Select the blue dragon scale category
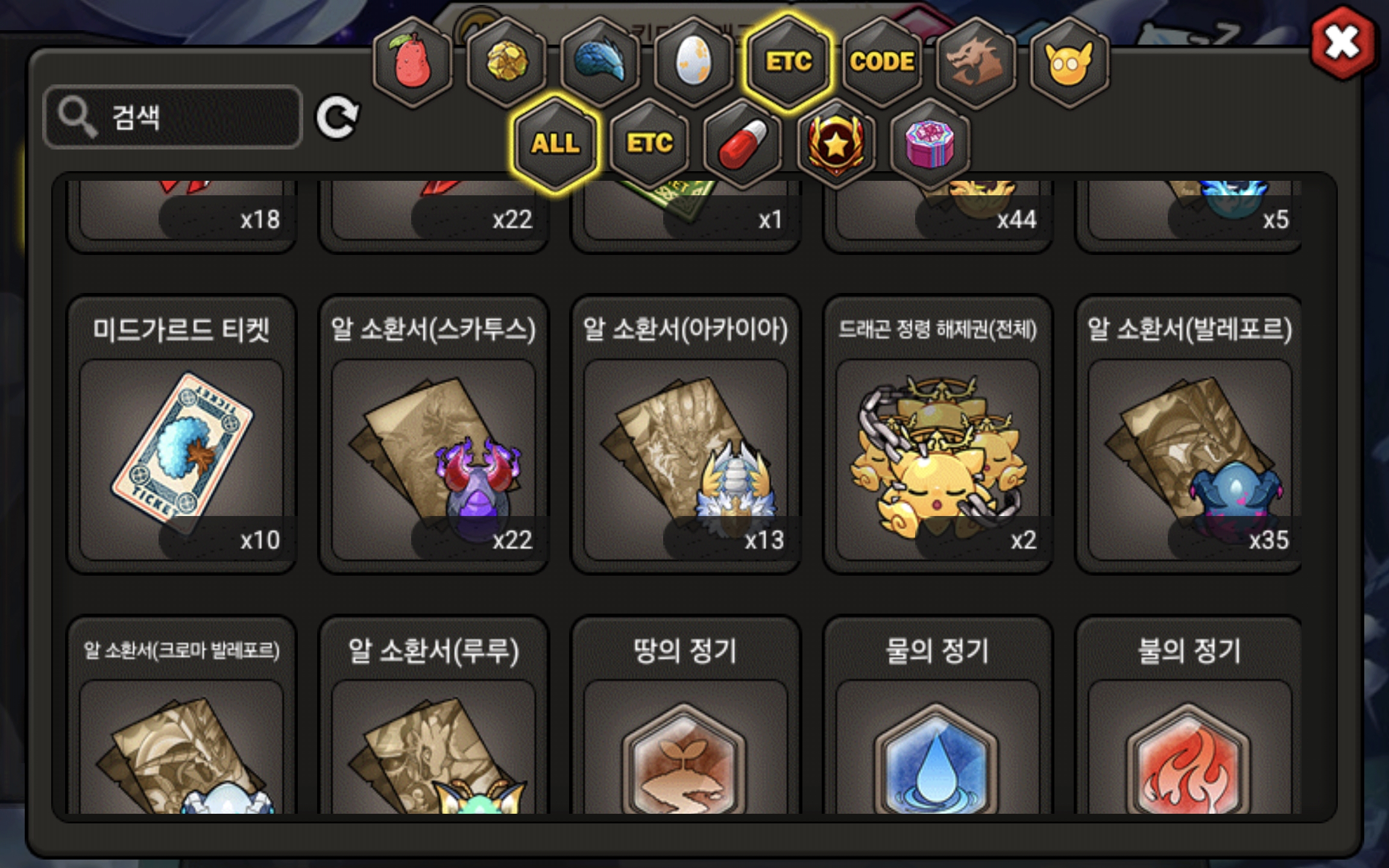The height and width of the screenshot is (868, 1389). click(600, 62)
